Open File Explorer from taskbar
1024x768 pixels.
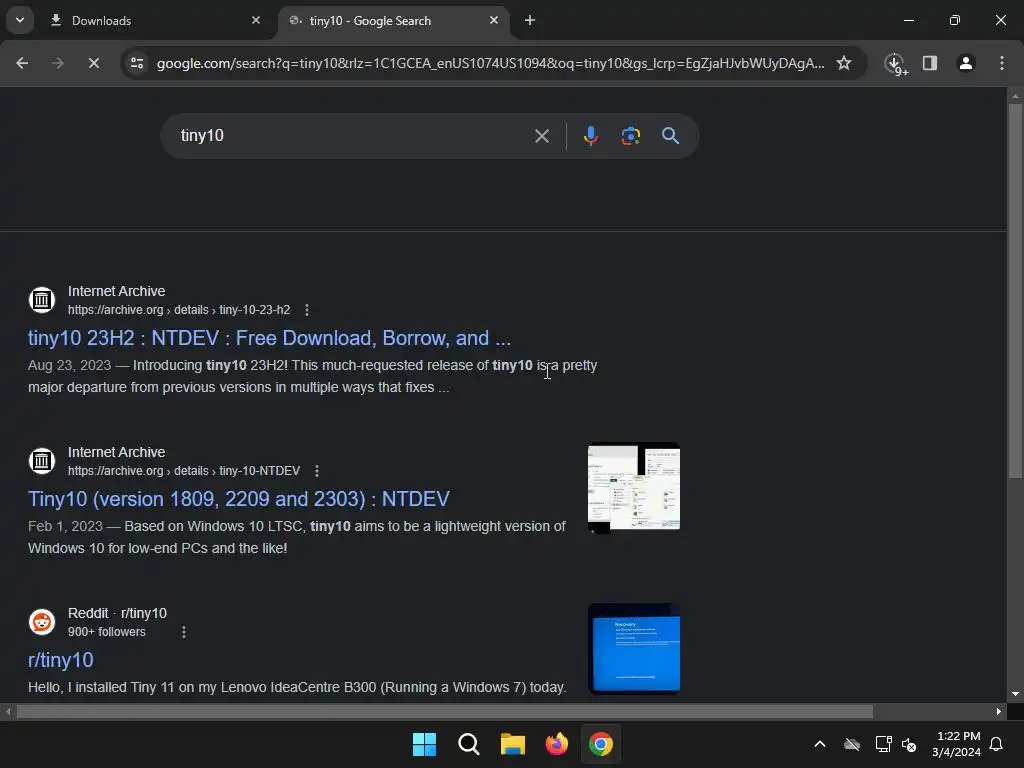[513, 744]
